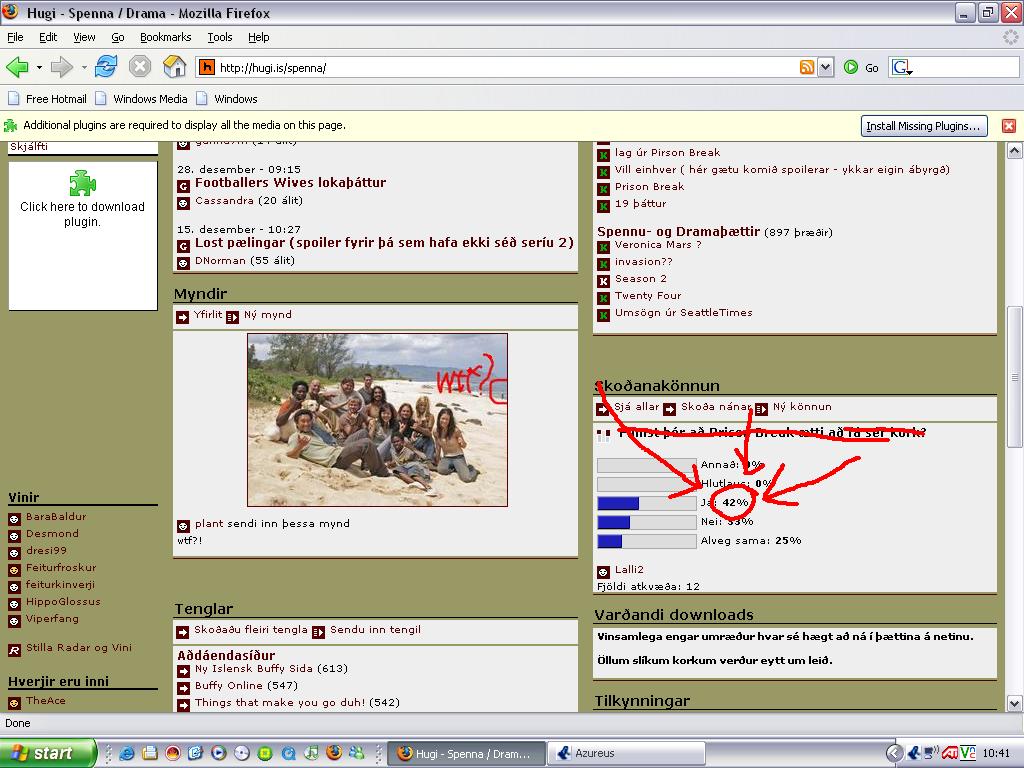Click the Ný mynd icon
Screen dimensions: 1024x768
pos(232,317)
